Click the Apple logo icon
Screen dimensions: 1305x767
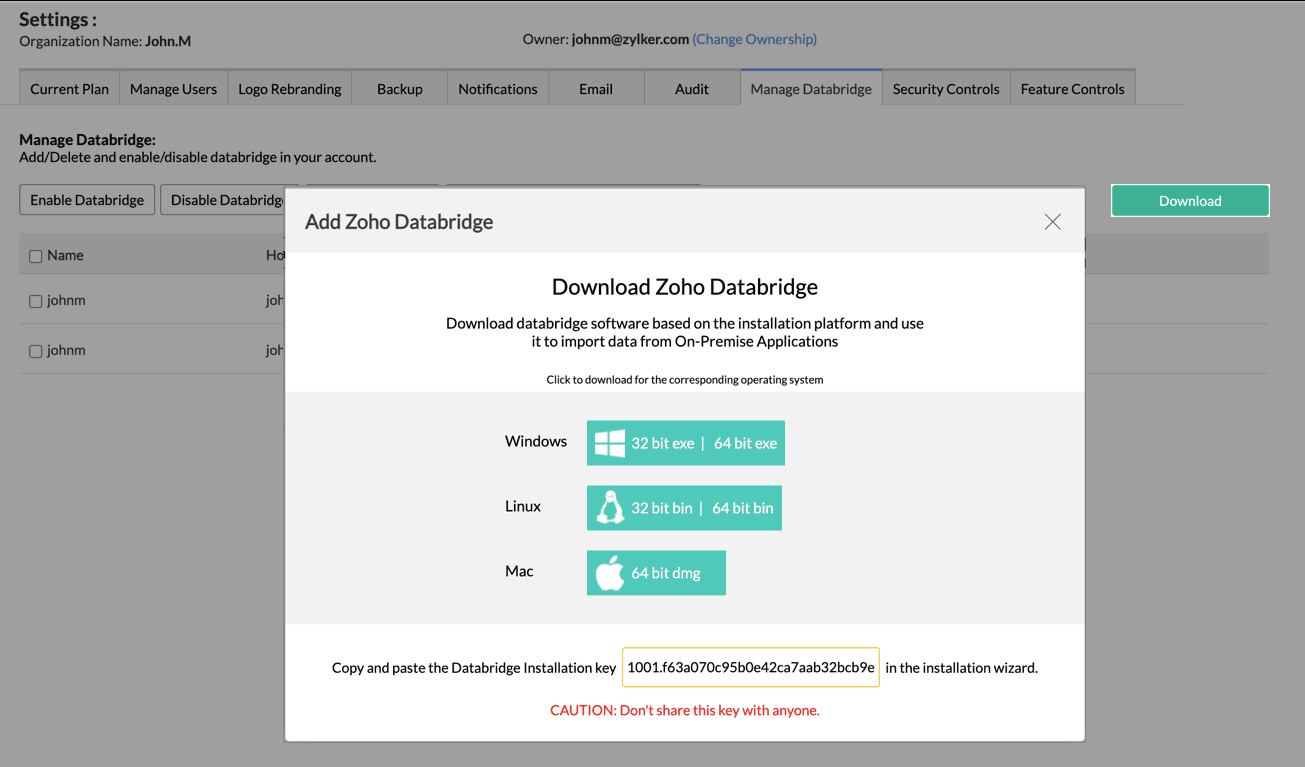(609, 573)
